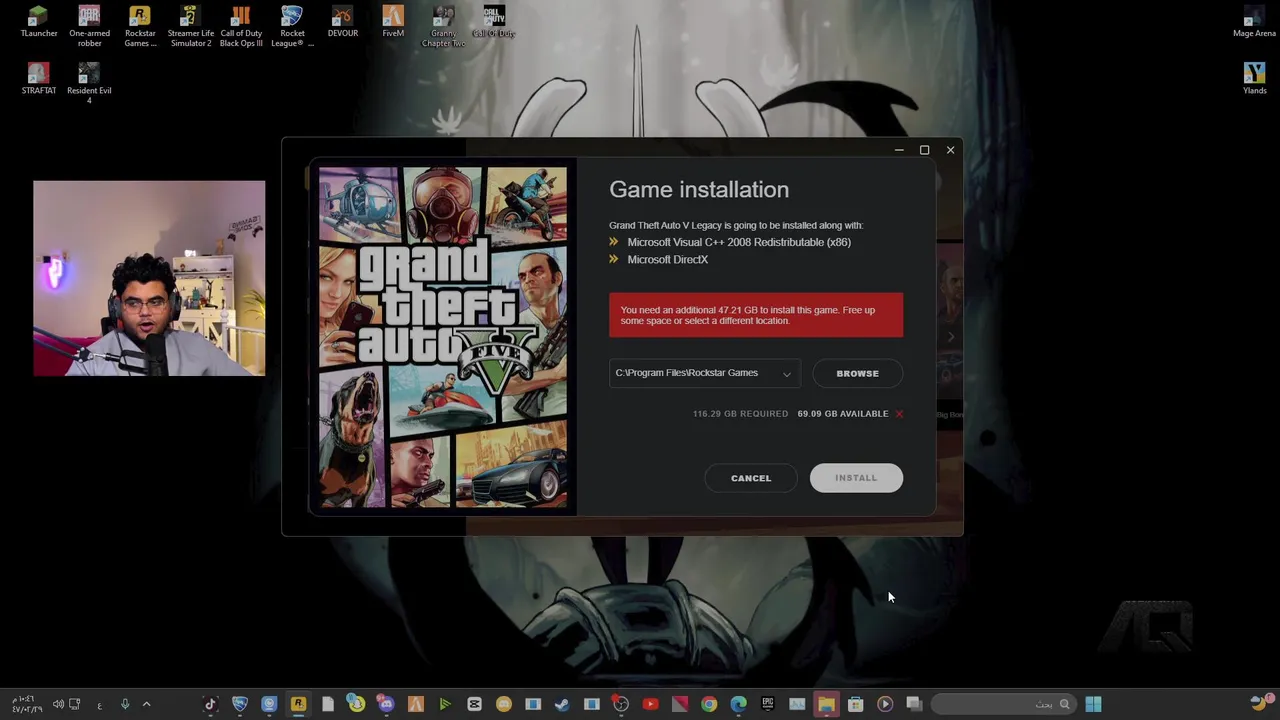
Task: Open the Windows Start menu
Action: [1093, 704]
